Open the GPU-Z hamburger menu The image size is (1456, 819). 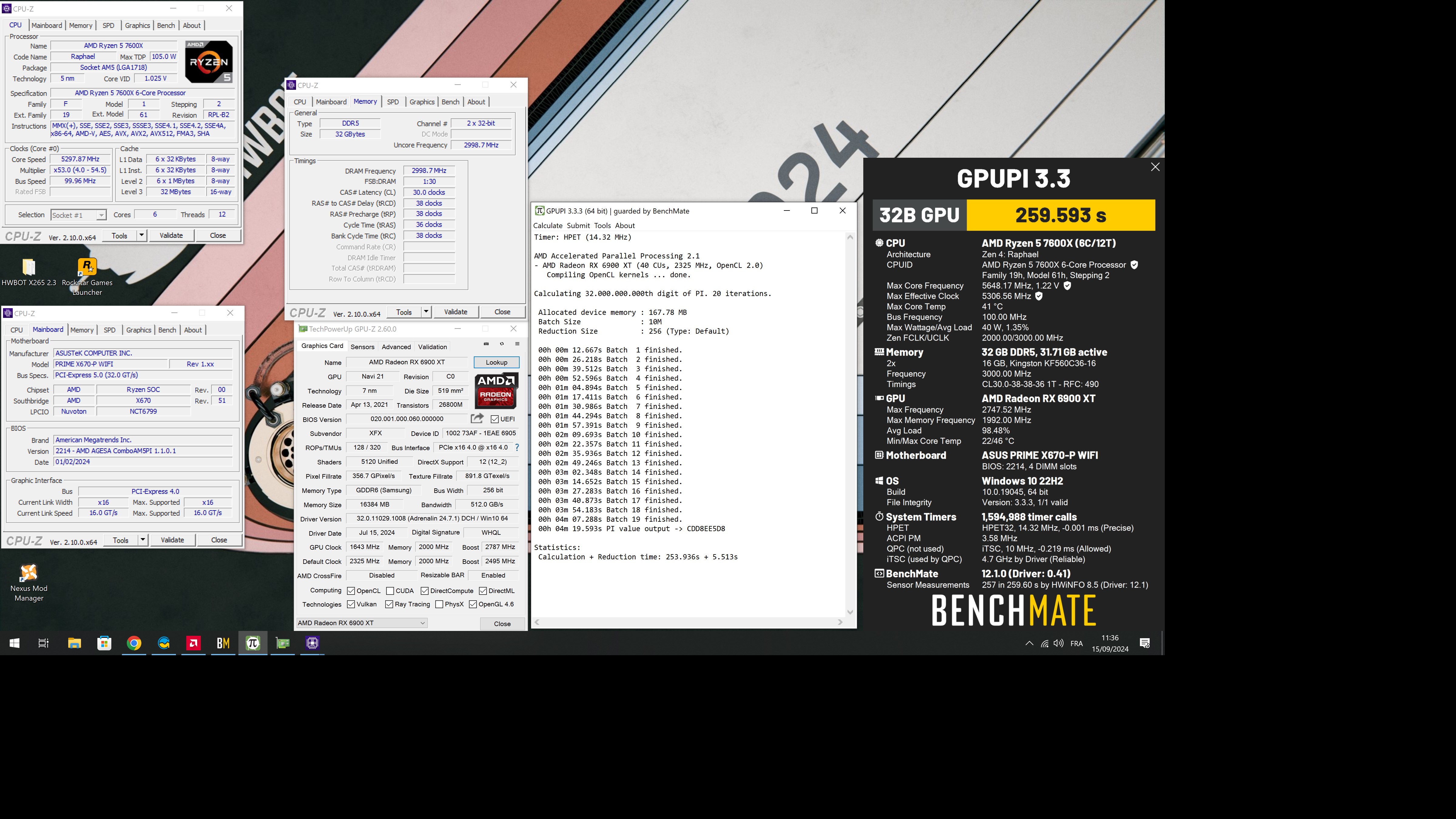[x=517, y=344]
